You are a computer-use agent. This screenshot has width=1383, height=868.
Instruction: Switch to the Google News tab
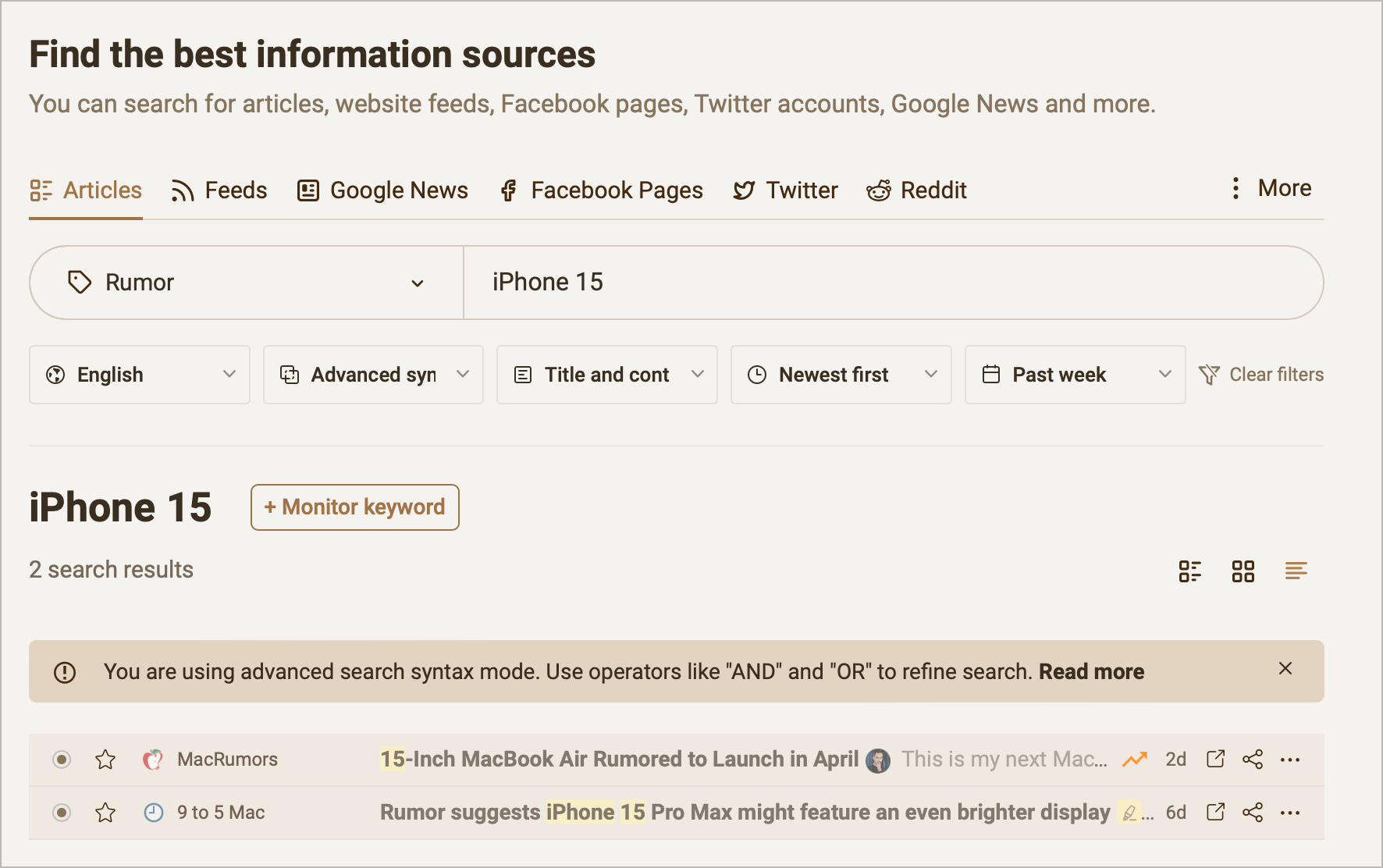pyautogui.click(x=382, y=190)
